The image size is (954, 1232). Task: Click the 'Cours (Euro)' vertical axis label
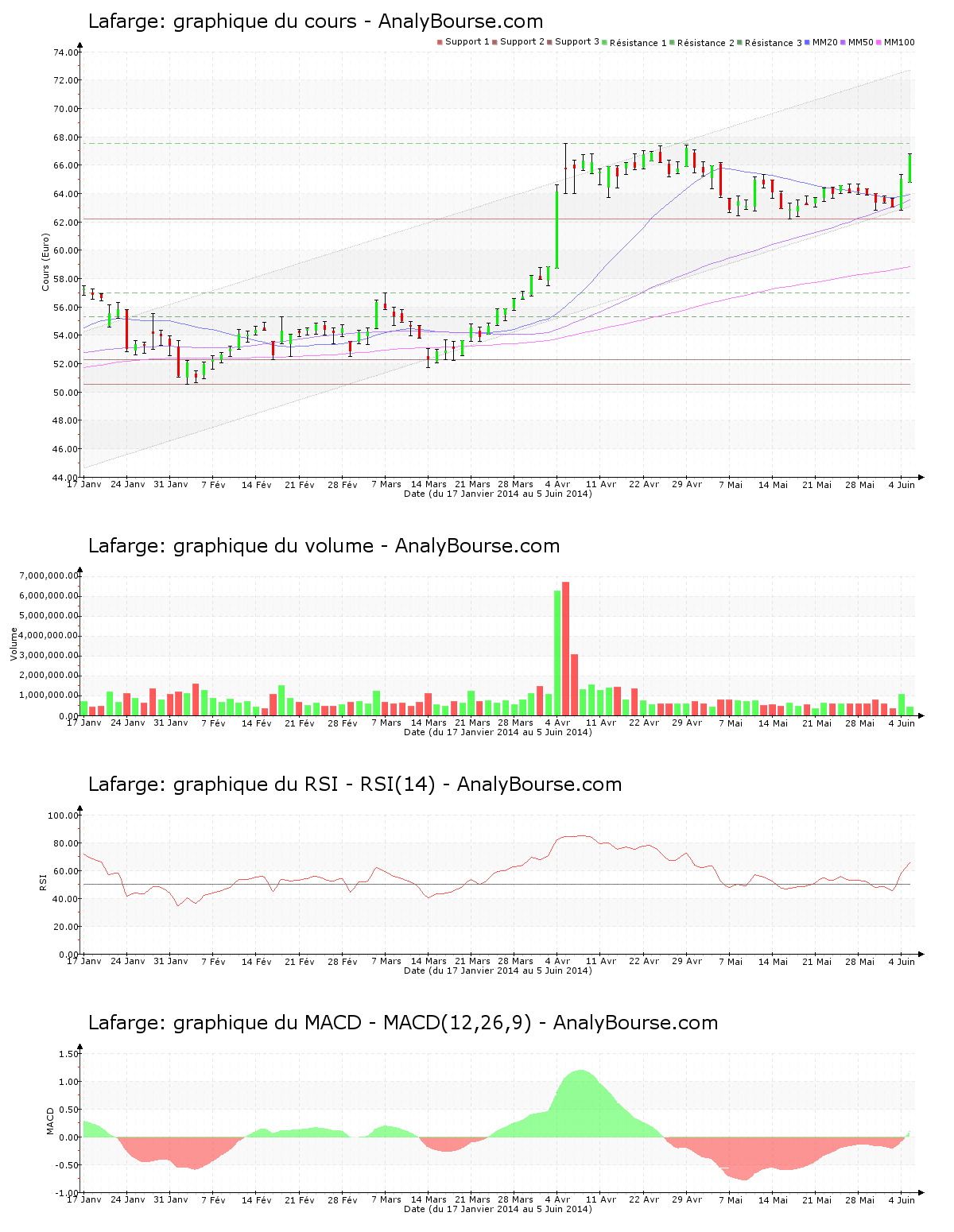point(46,262)
